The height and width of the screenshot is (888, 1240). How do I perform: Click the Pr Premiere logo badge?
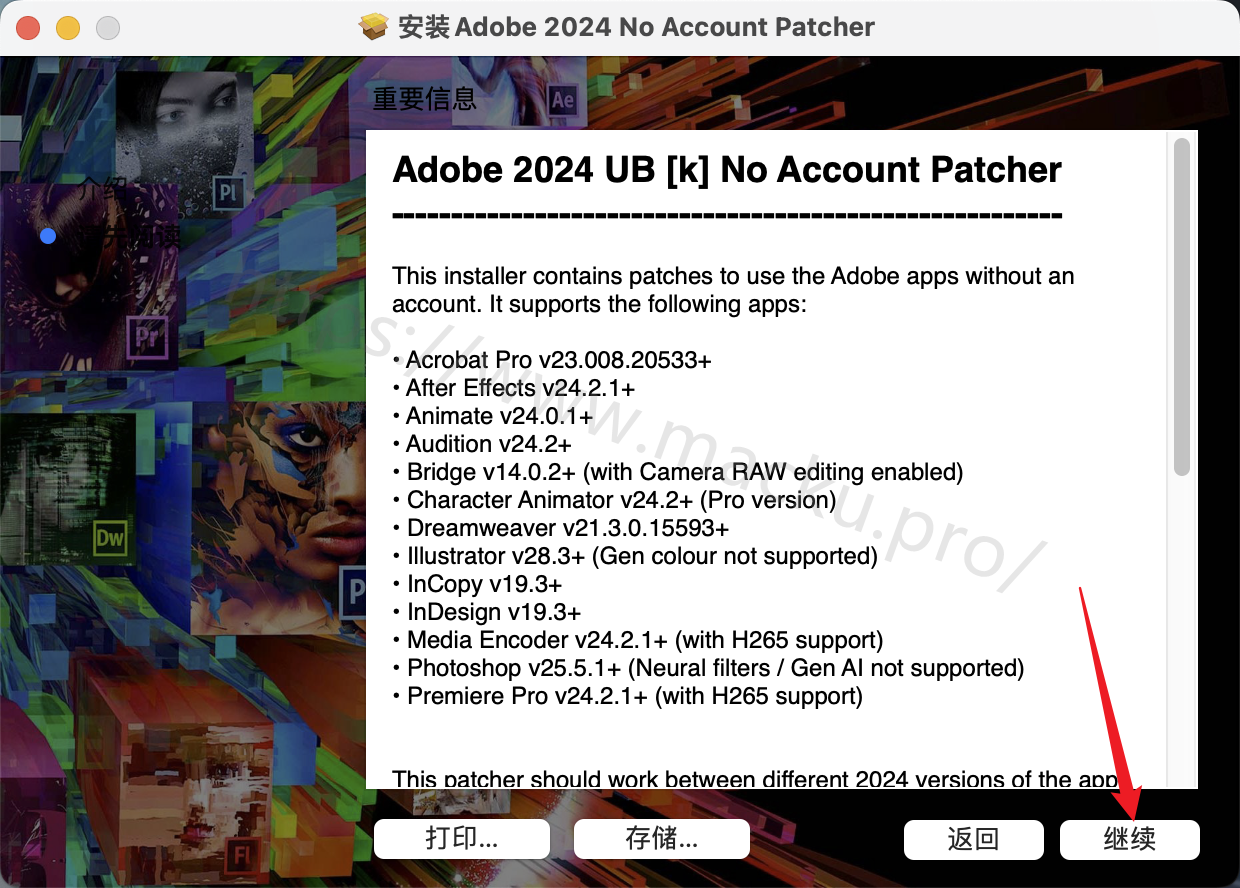click(148, 336)
